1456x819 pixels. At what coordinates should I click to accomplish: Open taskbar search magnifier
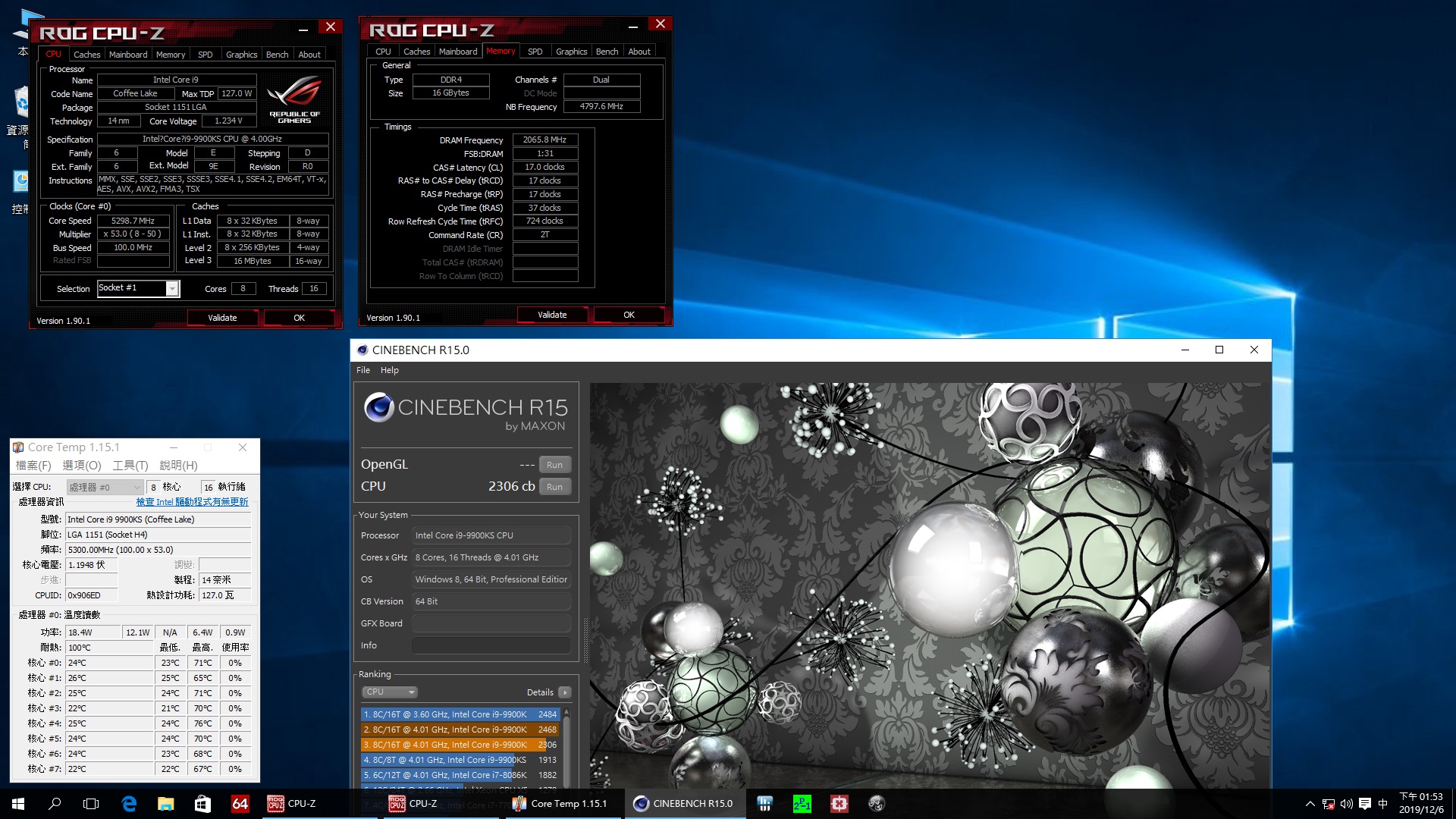click(55, 804)
